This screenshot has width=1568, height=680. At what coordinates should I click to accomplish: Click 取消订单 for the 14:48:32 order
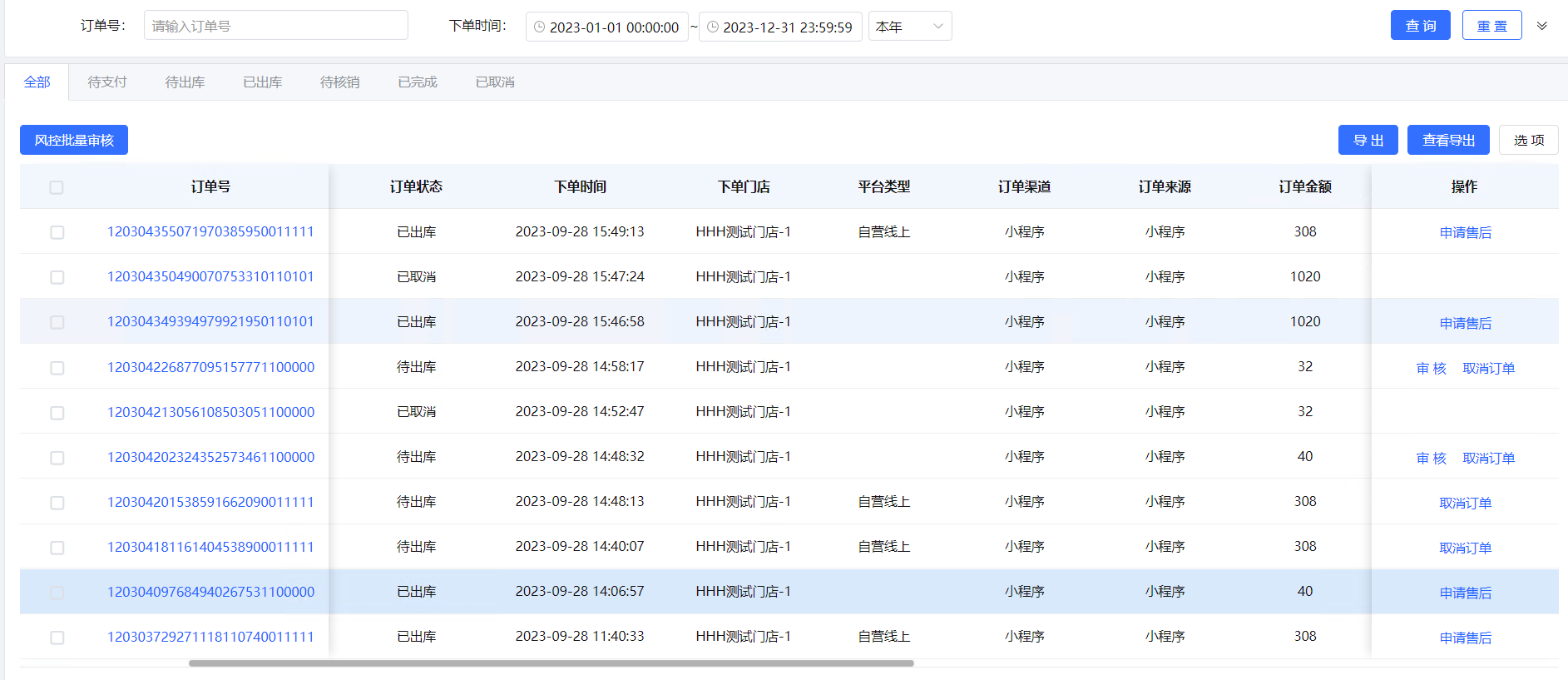pos(1489,459)
